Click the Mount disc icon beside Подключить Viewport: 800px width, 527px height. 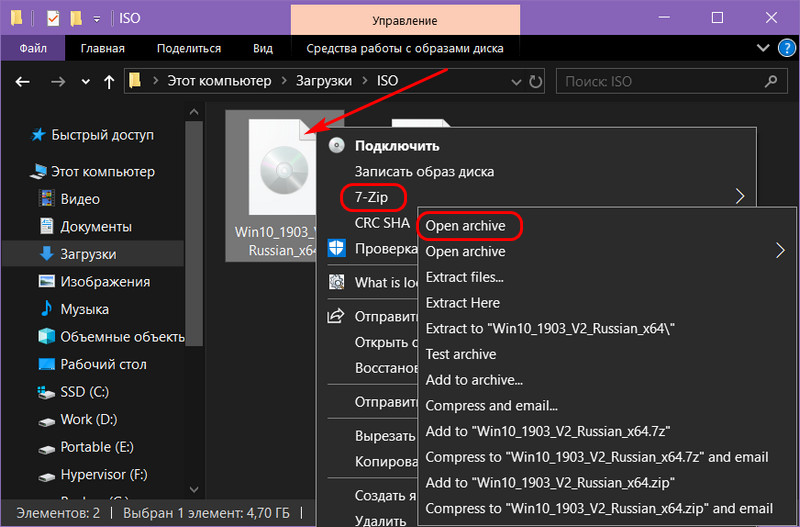[x=336, y=145]
